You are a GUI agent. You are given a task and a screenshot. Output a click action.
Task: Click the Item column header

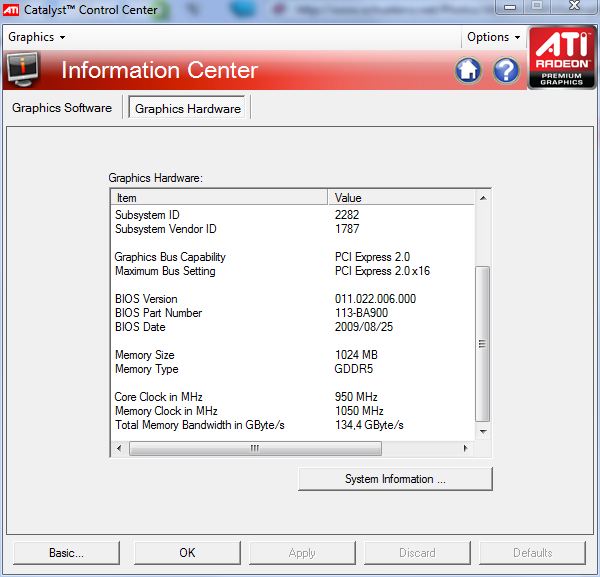click(219, 197)
